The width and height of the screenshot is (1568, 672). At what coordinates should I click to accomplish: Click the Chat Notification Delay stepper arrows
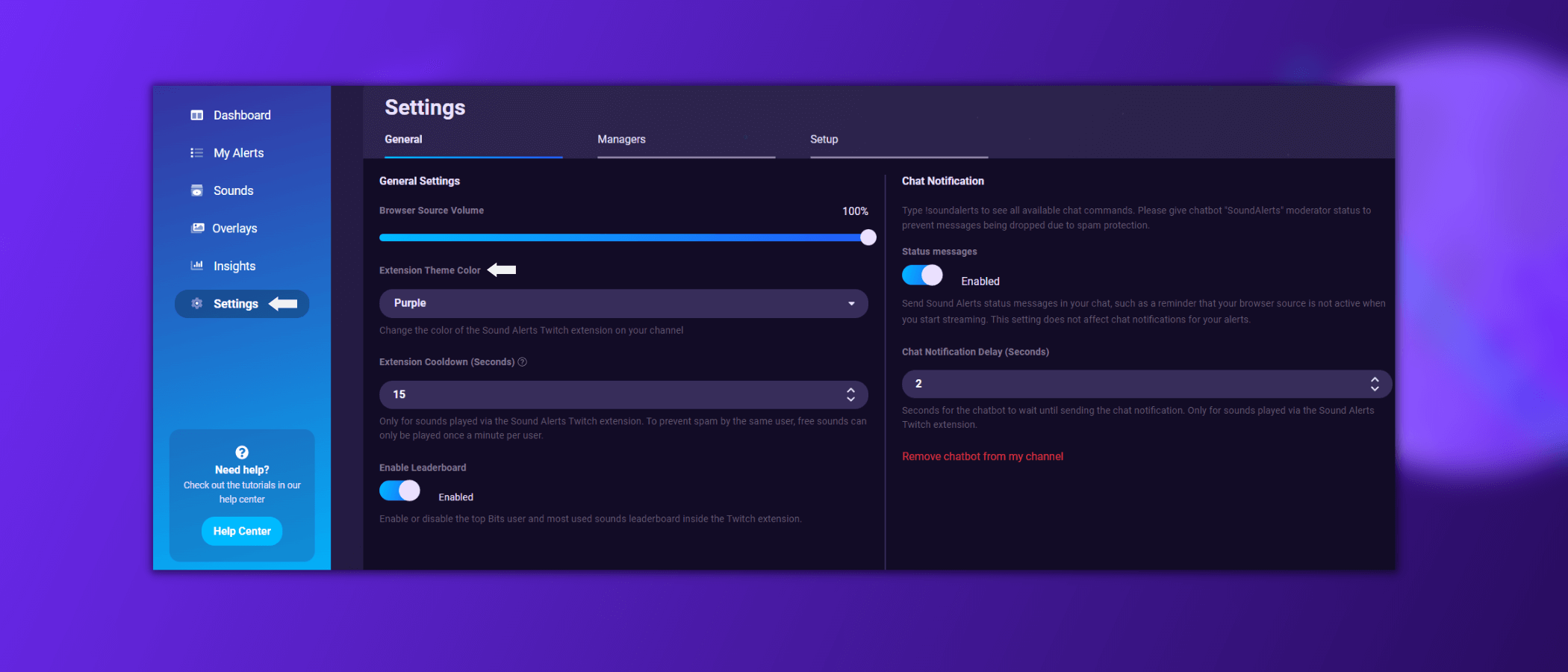click(x=1375, y=384)
